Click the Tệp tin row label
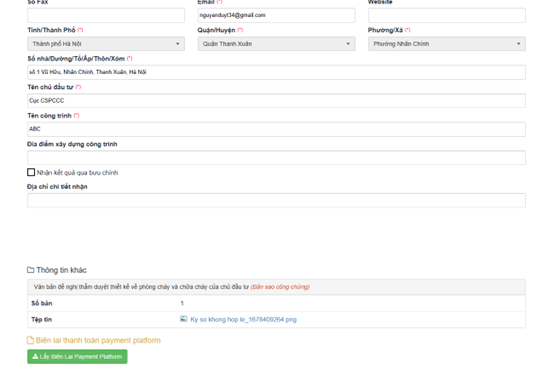 [x=41, y=319]
